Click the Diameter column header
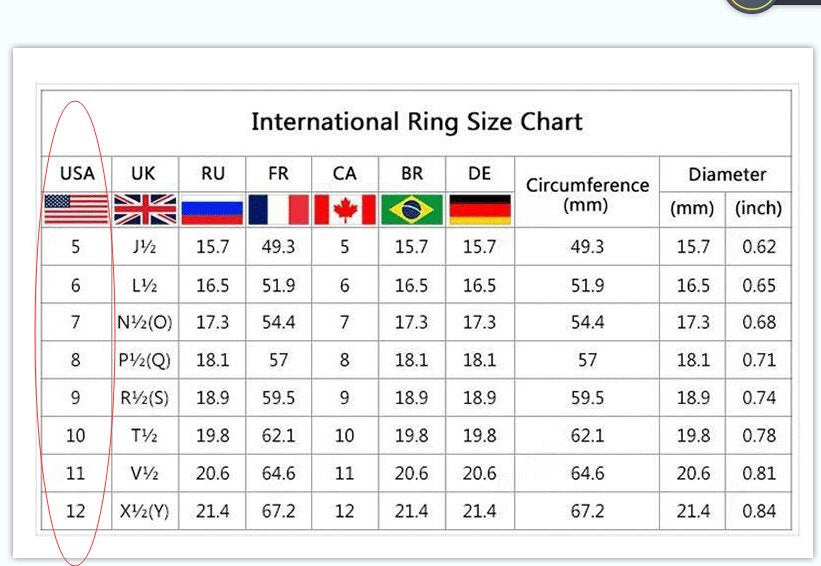 [726, 174]
